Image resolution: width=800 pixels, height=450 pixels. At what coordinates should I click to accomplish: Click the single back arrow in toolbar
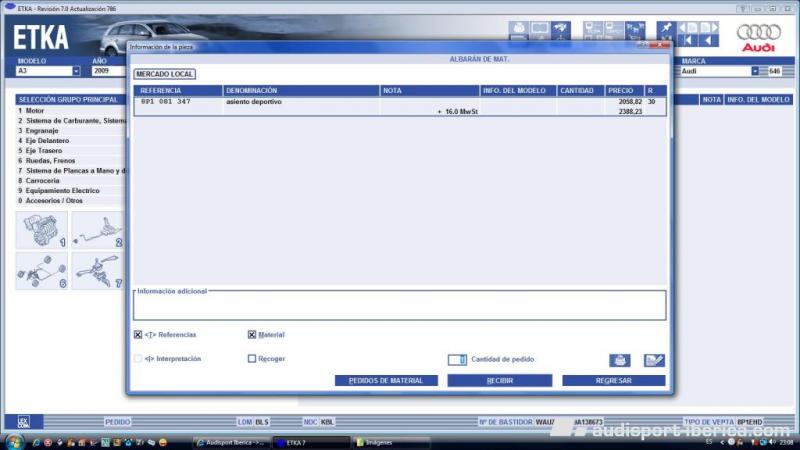[709, 40]
